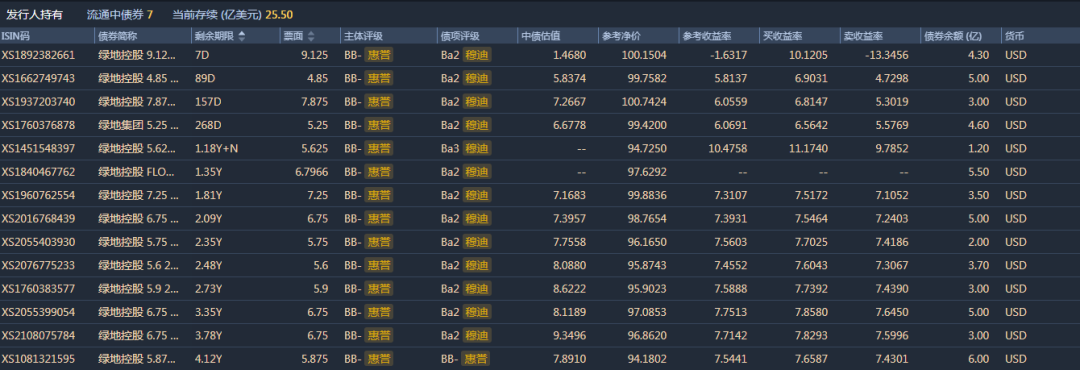The image size is (1080, 370).
Task: Click the 主体评级 column header
Action: pyautogui.click(x=364, y=36)
